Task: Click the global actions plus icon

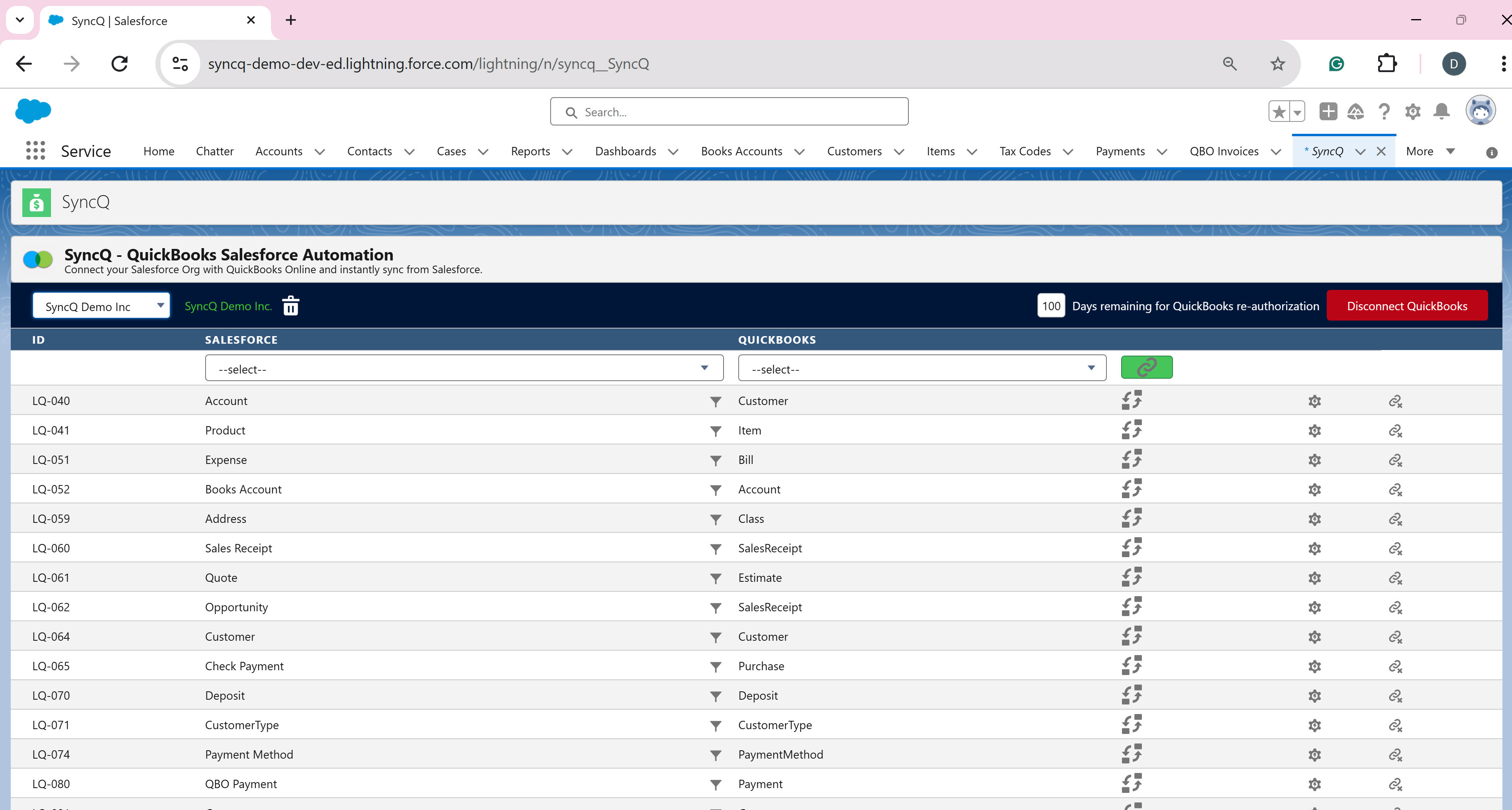Action: point(1328,111)
